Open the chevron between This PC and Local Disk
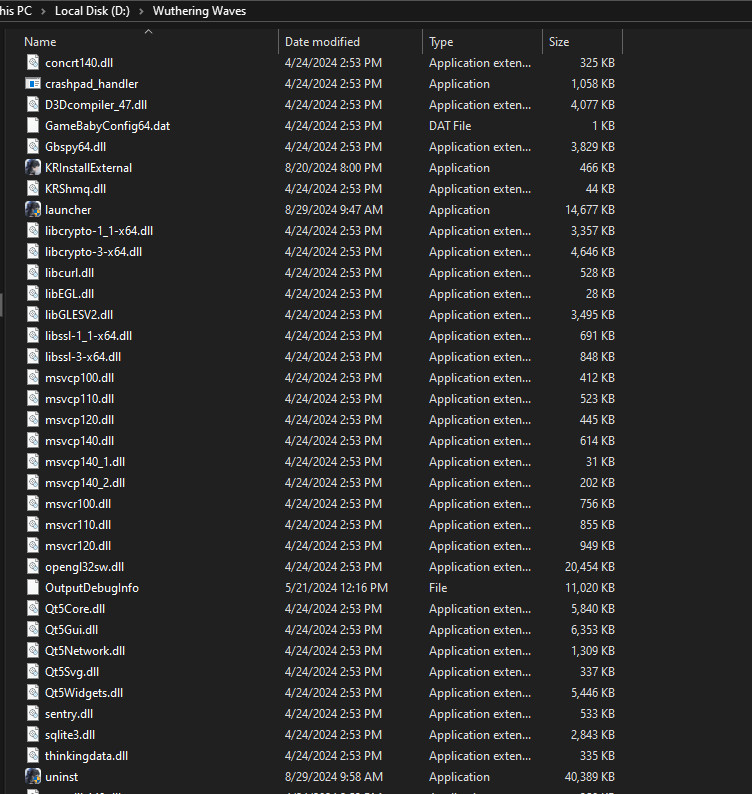This screenshot has height=794, width=752. pos(42,11)
